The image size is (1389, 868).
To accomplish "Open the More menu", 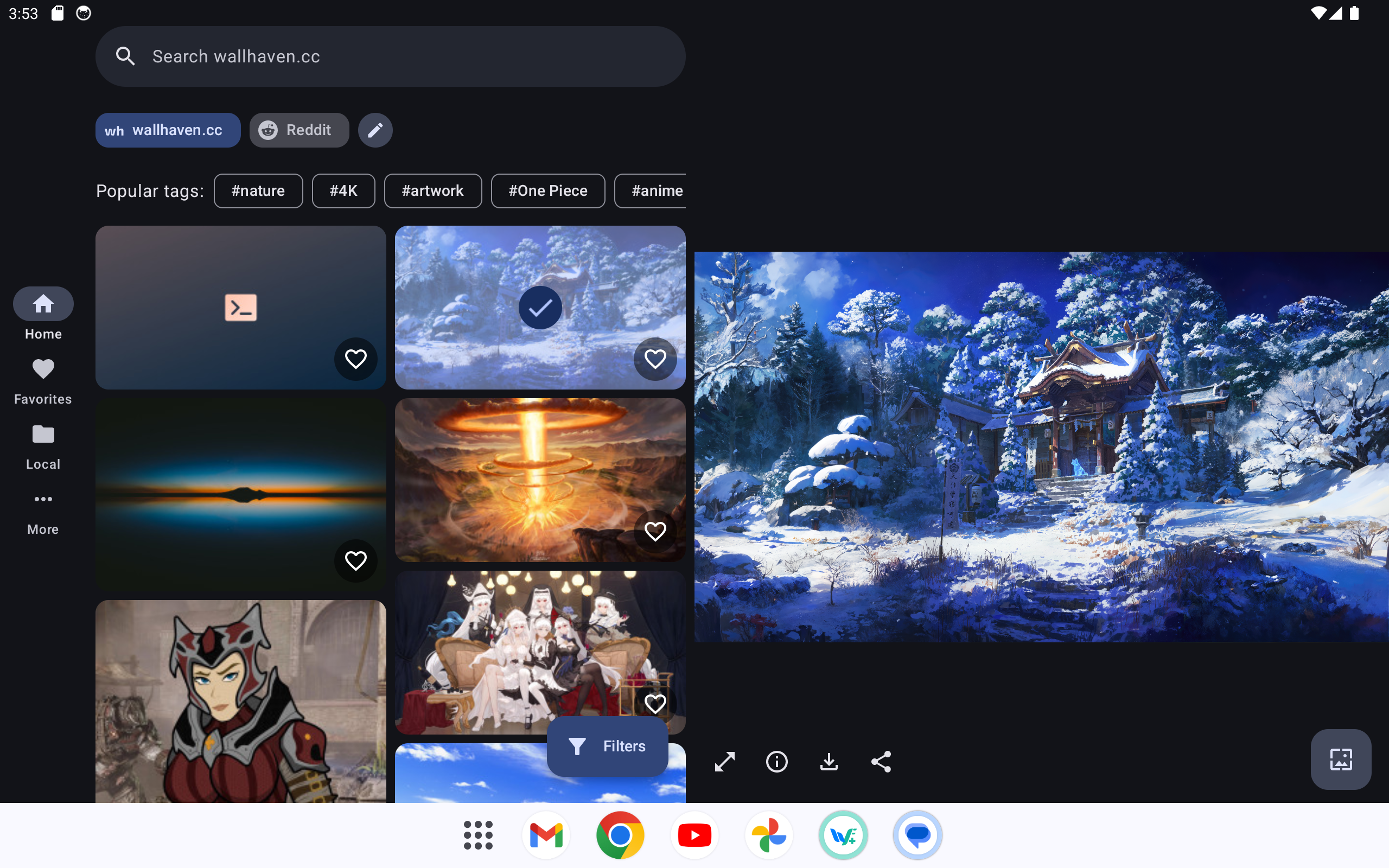I will (43, 512).
